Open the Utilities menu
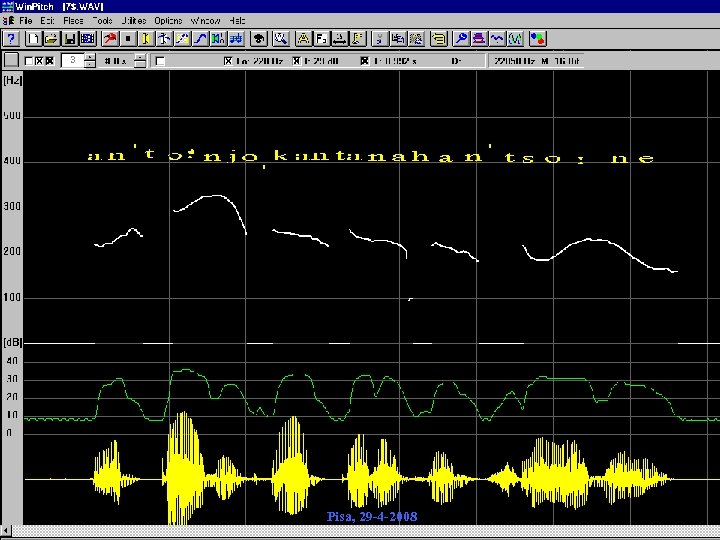 134,21
